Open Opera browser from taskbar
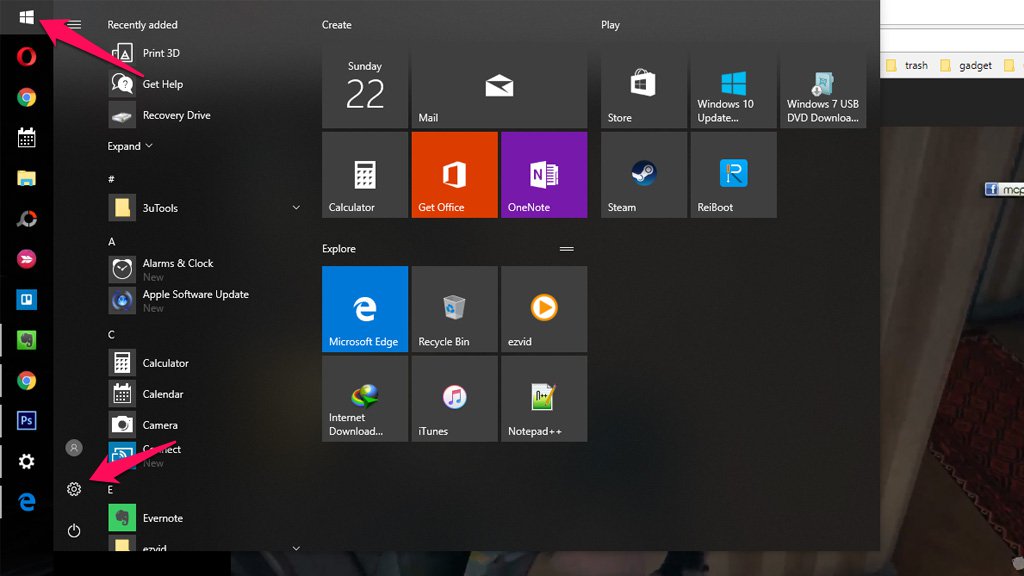This screenshot has width=1024, height=576. tap(26, 57)
